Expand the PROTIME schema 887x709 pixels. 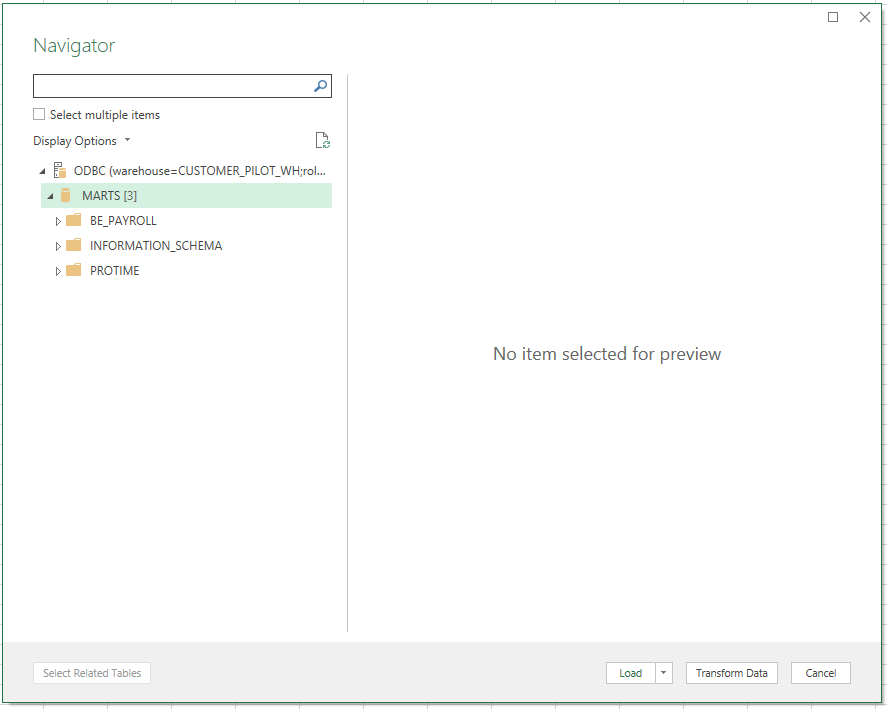point(58,271)
